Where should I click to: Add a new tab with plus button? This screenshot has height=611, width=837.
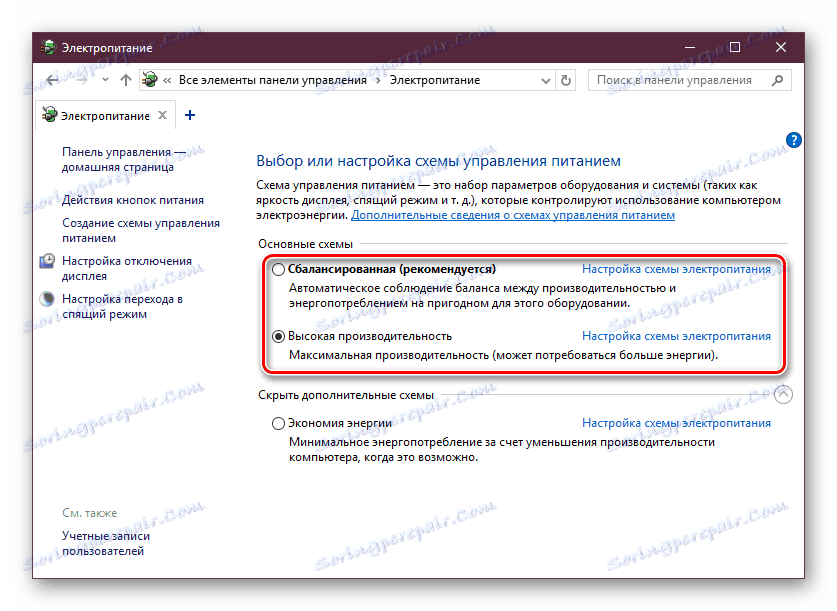pyautogui.click(x=189, y=115)
